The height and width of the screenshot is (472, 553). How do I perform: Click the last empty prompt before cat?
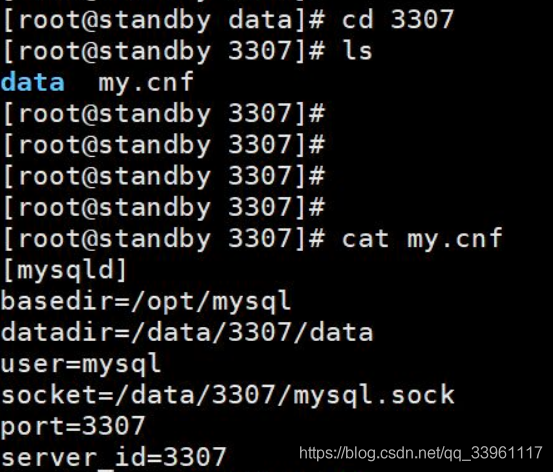point(163,208)
